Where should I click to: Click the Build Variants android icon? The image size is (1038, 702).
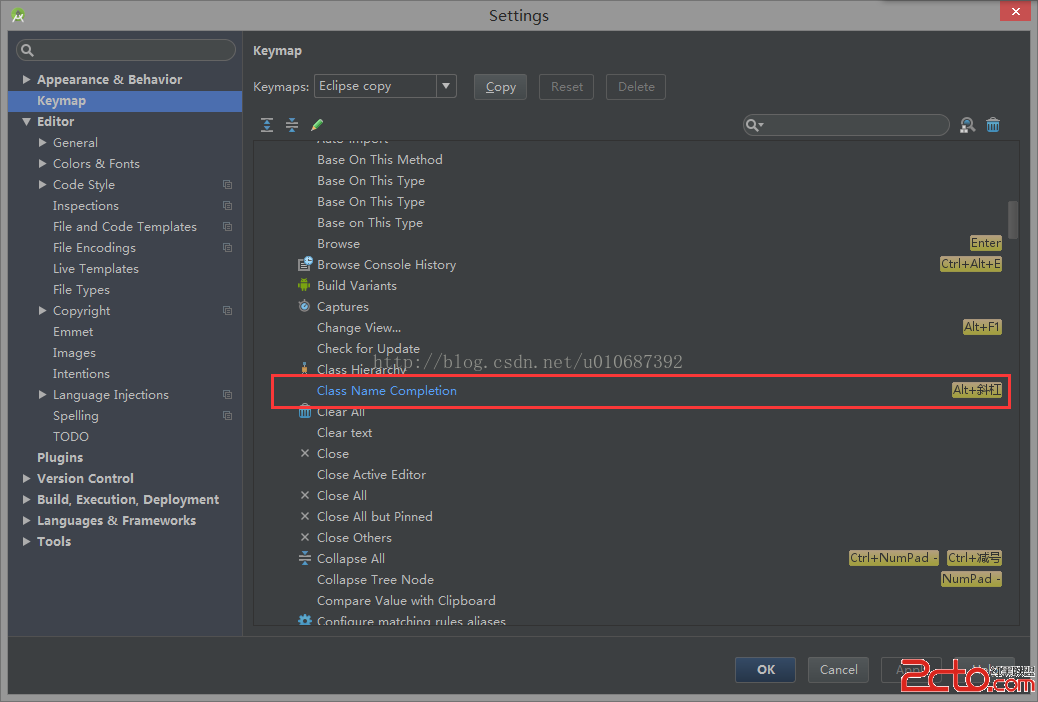305,285
